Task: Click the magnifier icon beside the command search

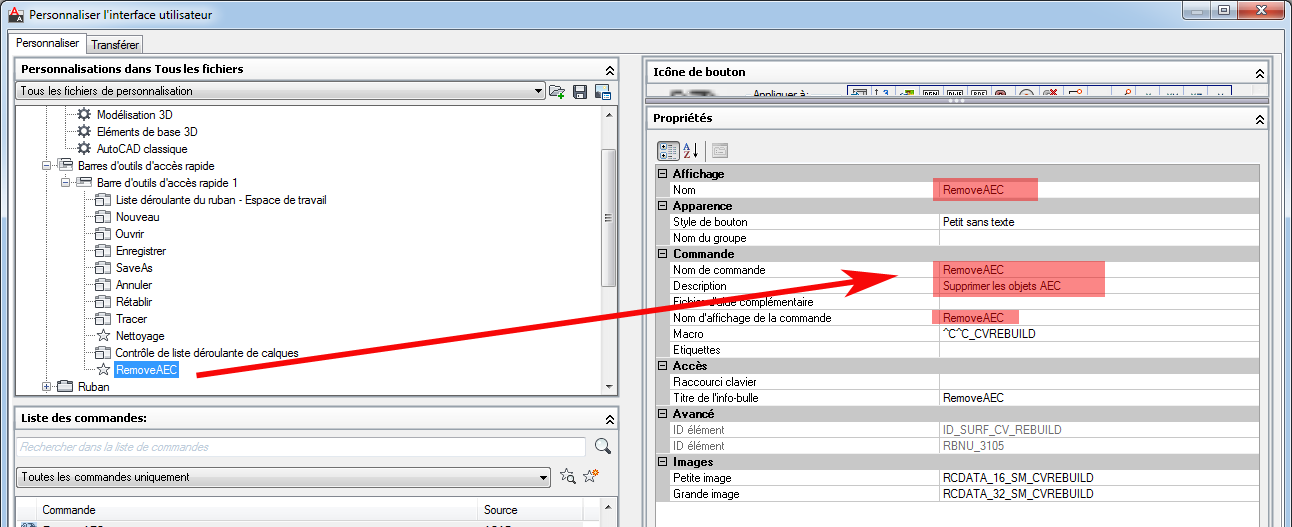Action: [602, 447]
